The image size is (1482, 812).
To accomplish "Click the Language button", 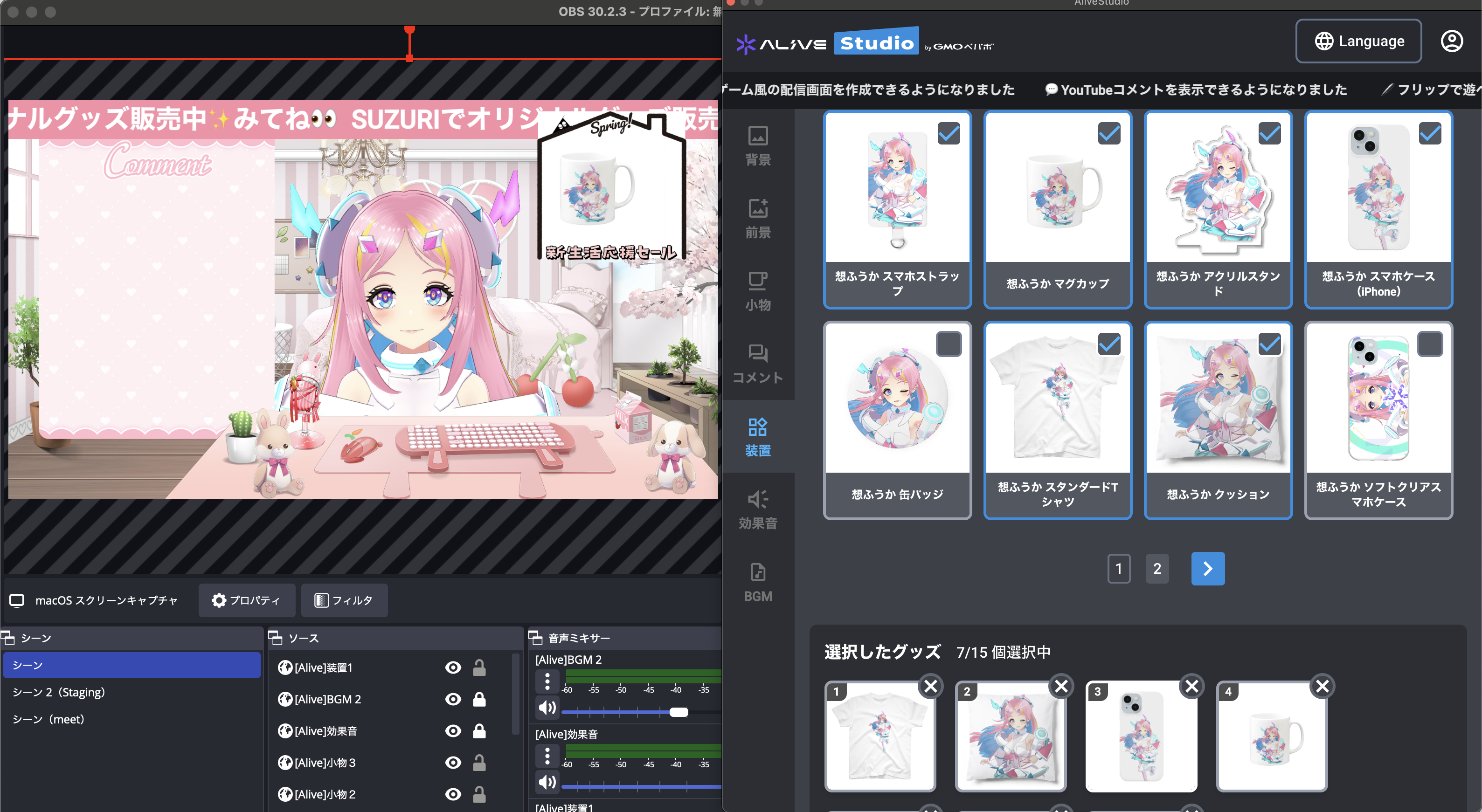I will pyautogui.click(x=1358, y=41).
